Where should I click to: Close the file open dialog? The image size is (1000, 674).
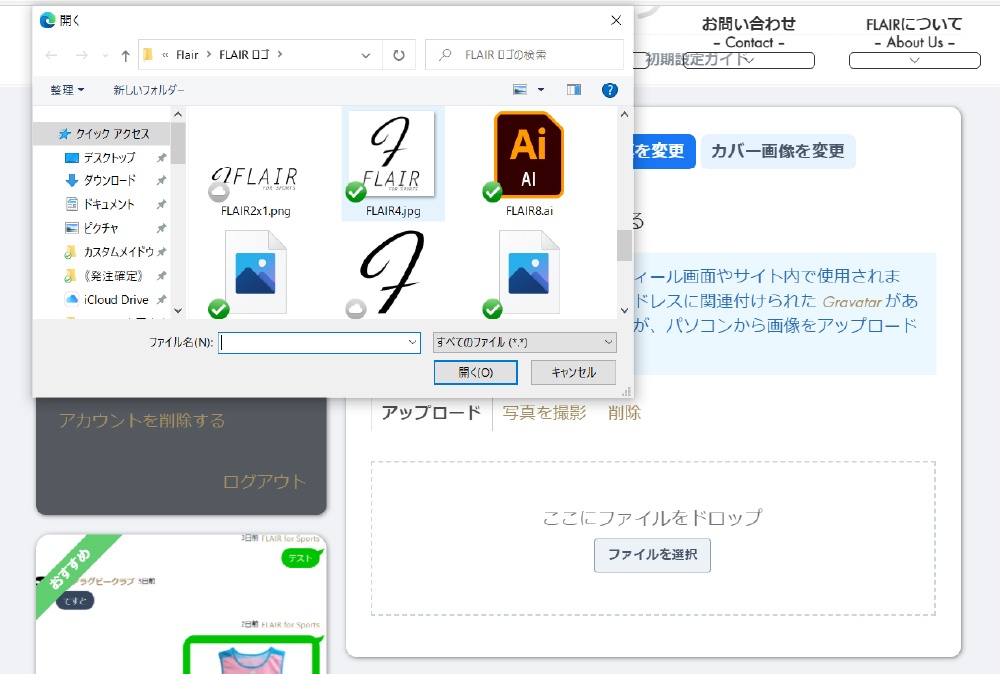[x=616, y=20]
